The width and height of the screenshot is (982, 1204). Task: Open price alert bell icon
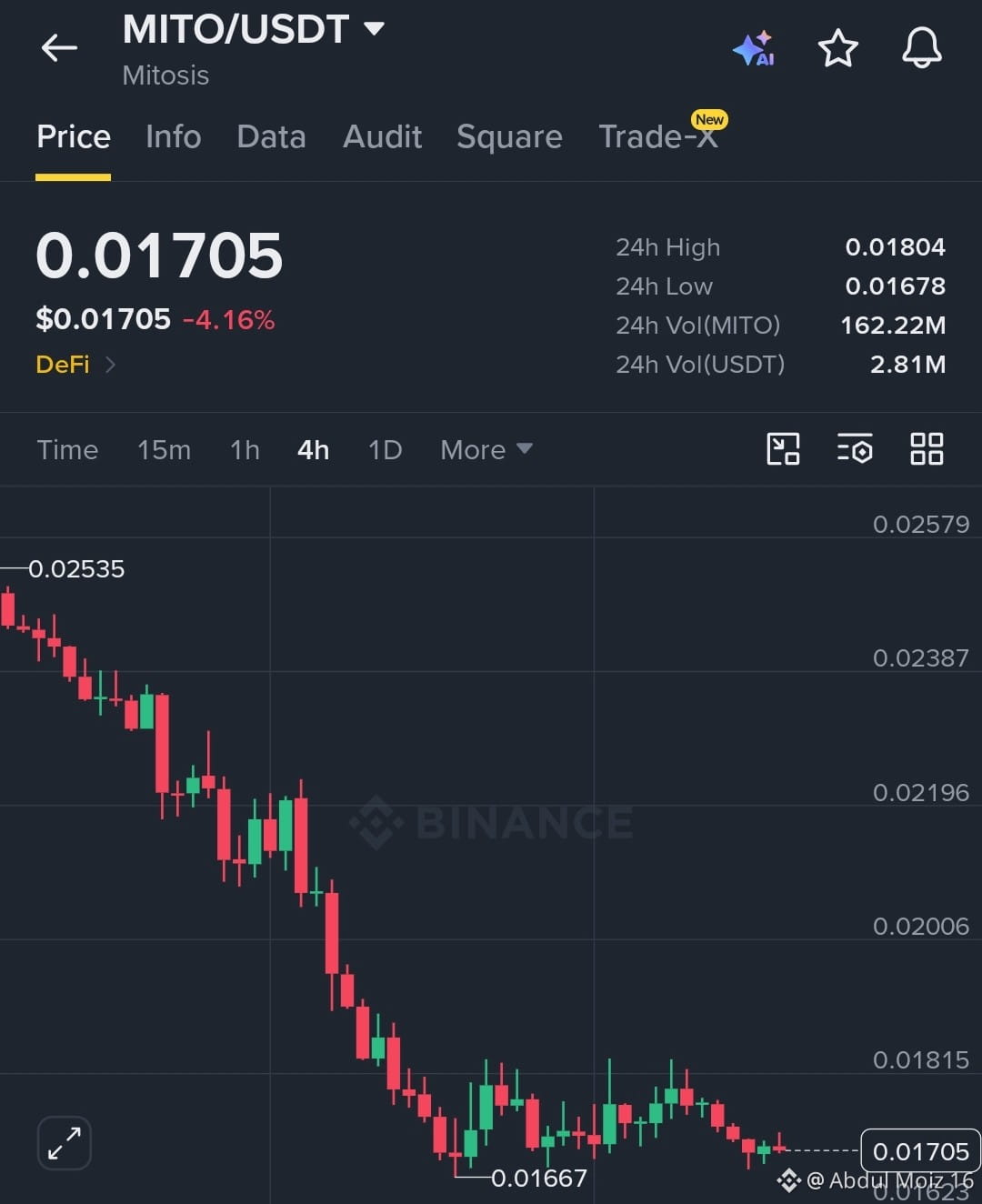[x=921, y=47]
